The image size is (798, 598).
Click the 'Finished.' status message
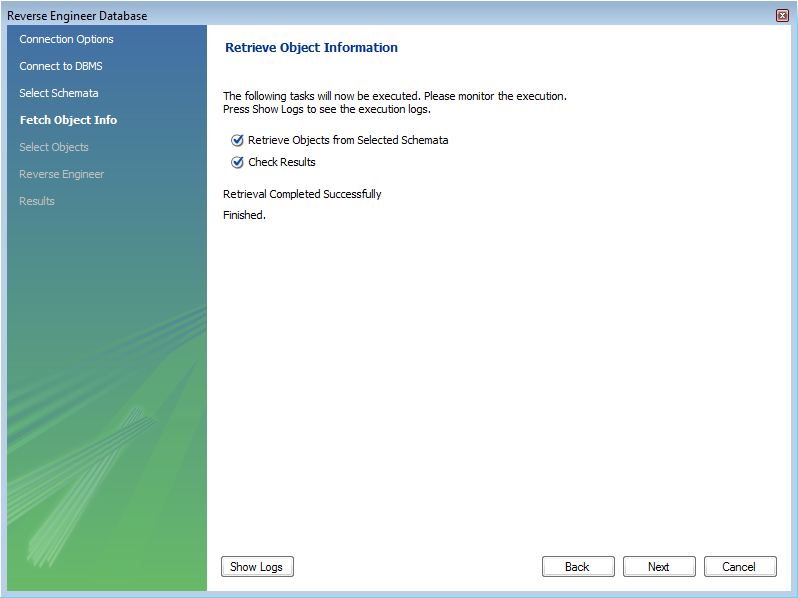point(244,215)
